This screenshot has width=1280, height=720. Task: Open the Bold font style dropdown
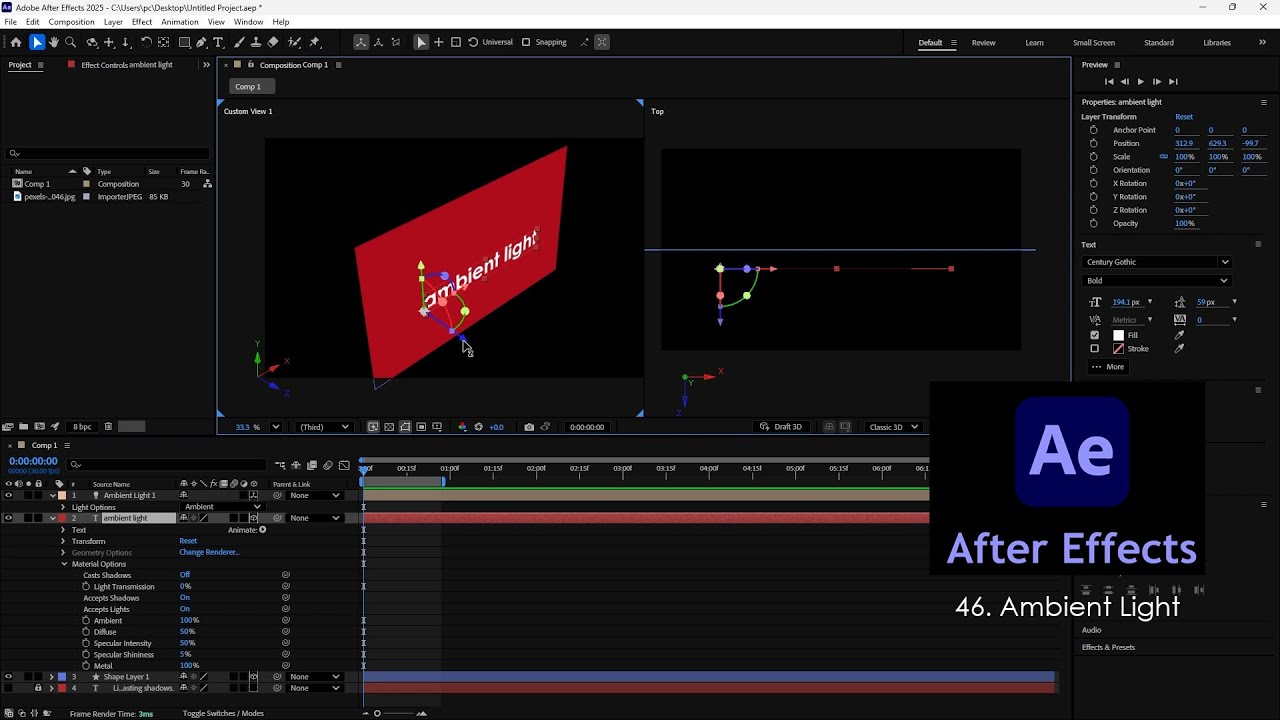click(x=1157, y=281)
